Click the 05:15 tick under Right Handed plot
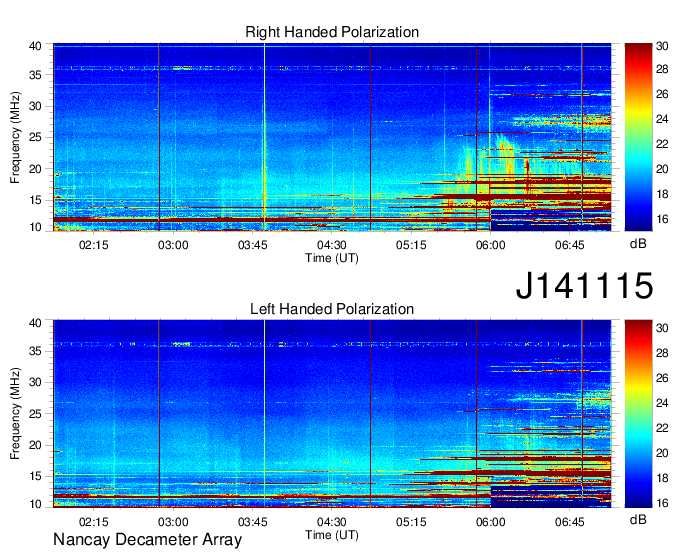 point(411,245)
